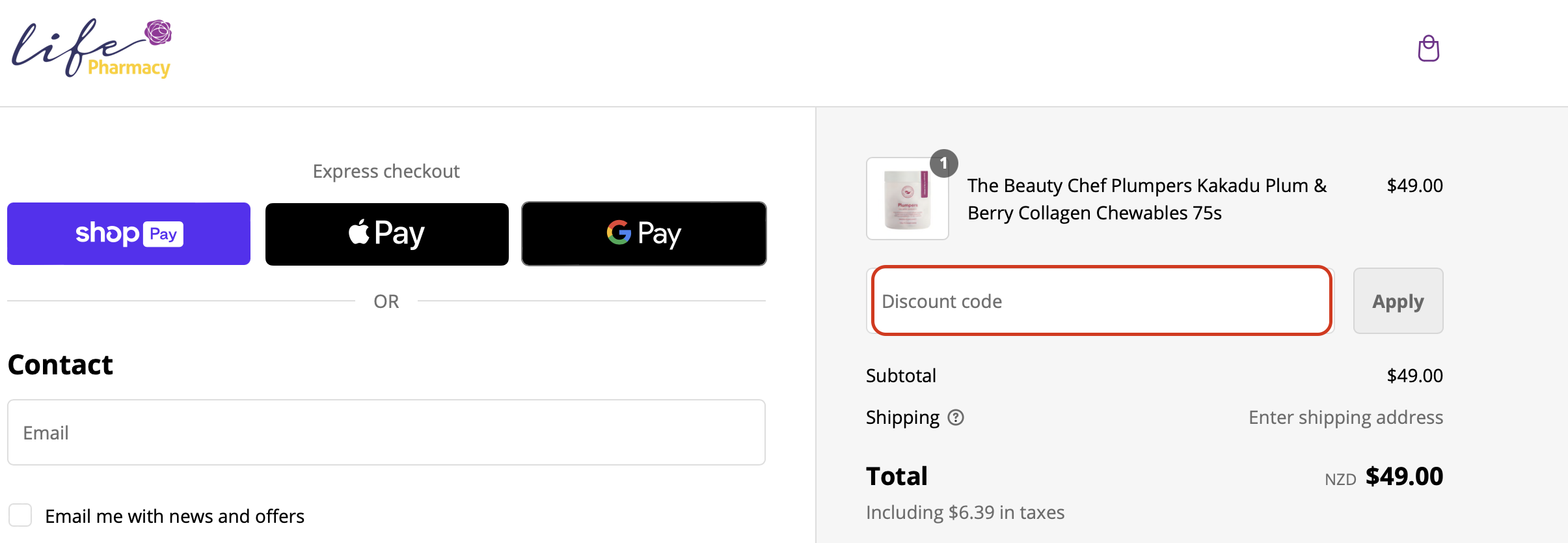Click the Beauty Chef Plumpers product name
The height and width of the screenshot is (543, 1568).
1146,199
